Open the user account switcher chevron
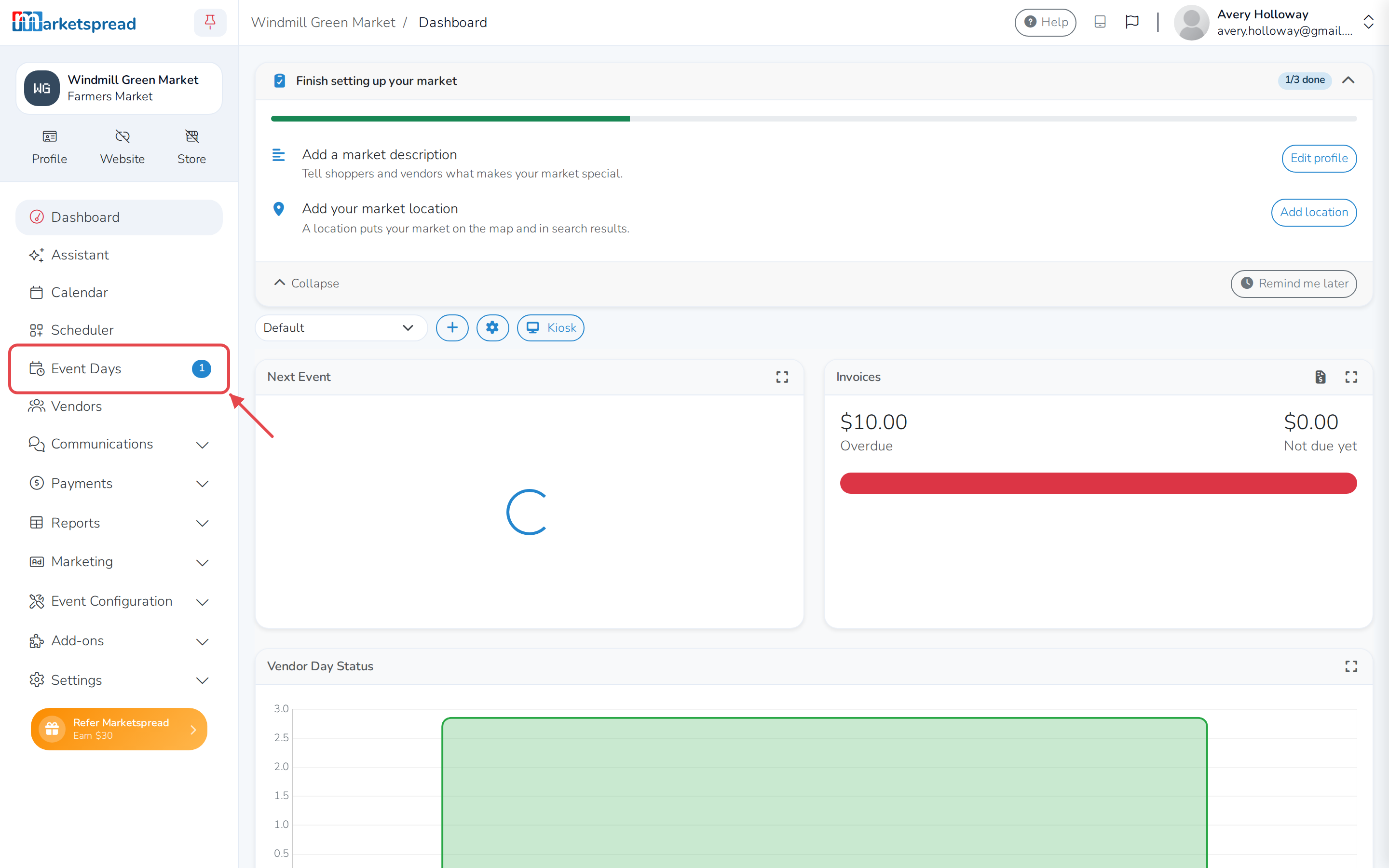 click(x=1368, y=22)
